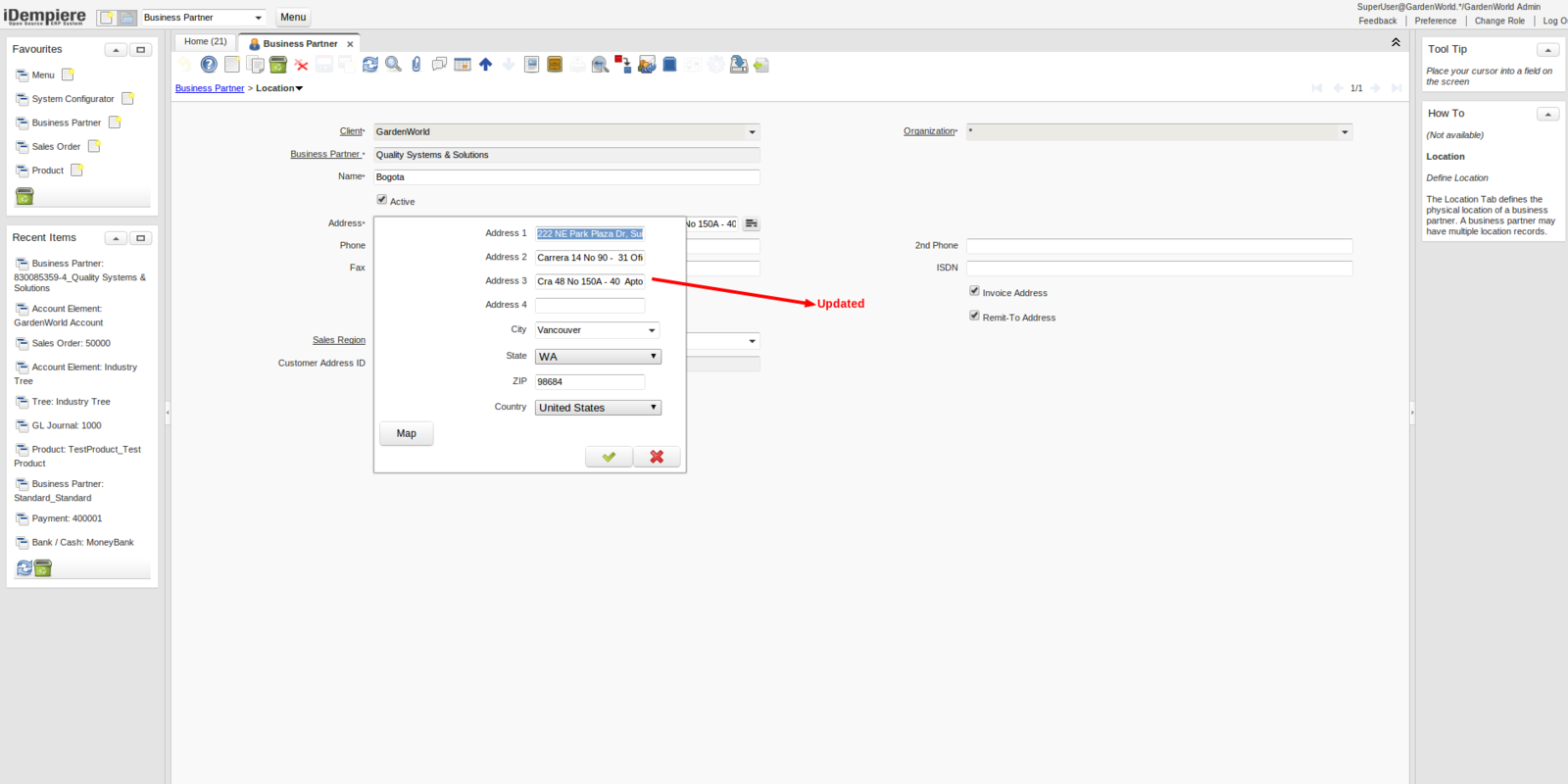1568x784 pixels.
Task: Open the State dropdown showing WA
Action: pyautogui.click(x=598, y=357)
